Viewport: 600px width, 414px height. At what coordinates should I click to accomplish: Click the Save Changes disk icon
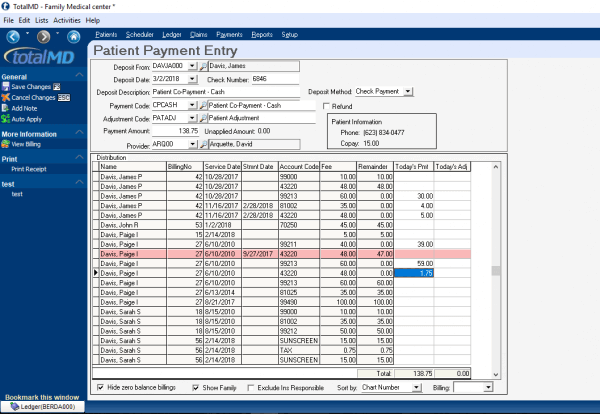5,87
